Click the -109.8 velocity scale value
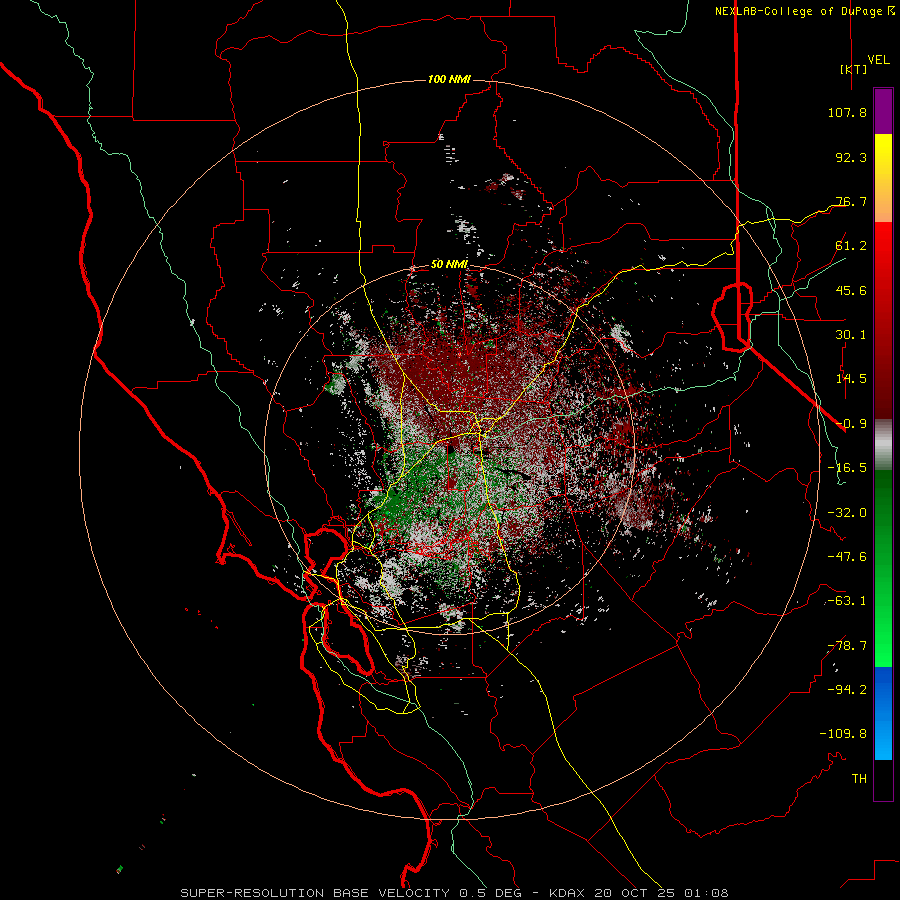 point(843,734)
